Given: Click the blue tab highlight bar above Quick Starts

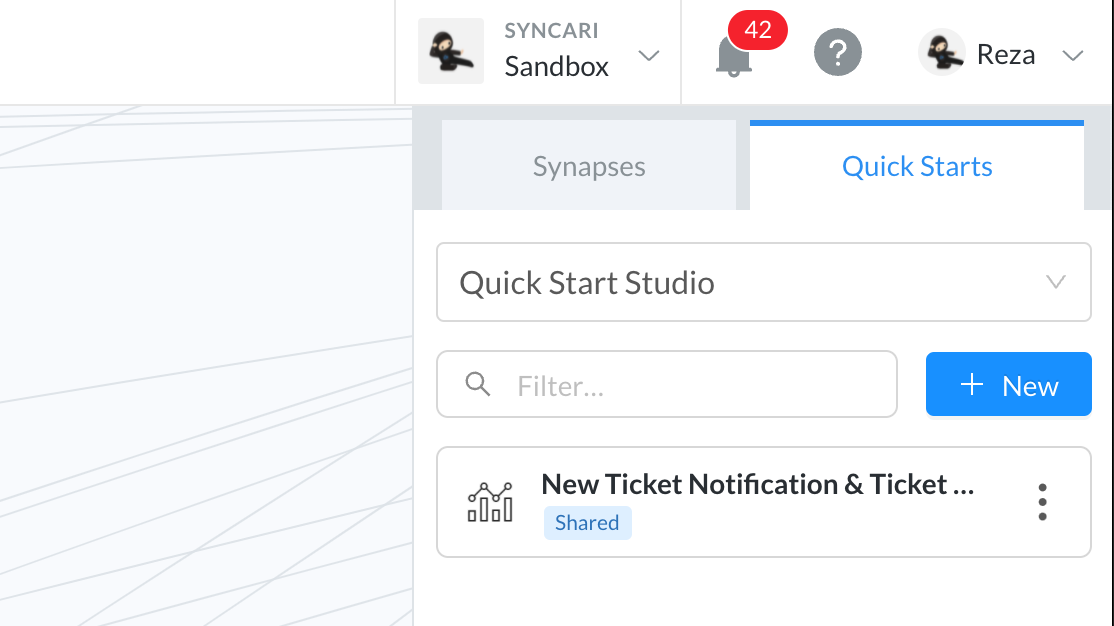Looking at the screenshot, I should click(917, 123).
